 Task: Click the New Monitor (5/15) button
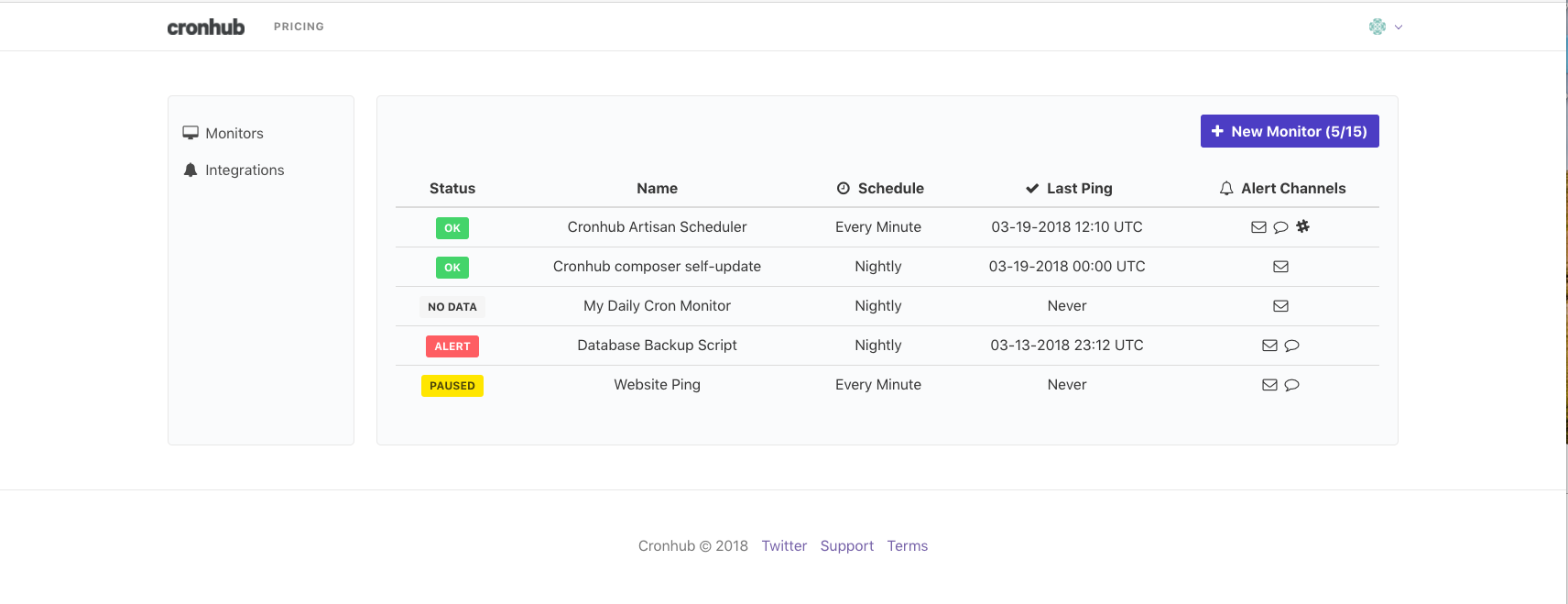coord(1289,131)
